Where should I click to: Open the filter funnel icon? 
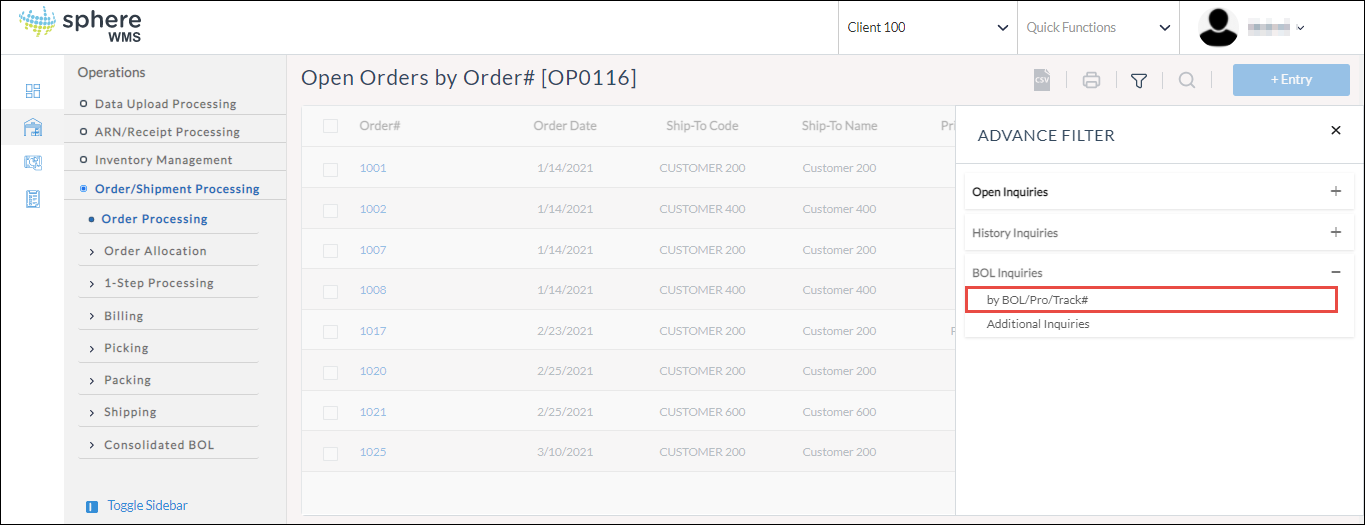pos(1138,80)
